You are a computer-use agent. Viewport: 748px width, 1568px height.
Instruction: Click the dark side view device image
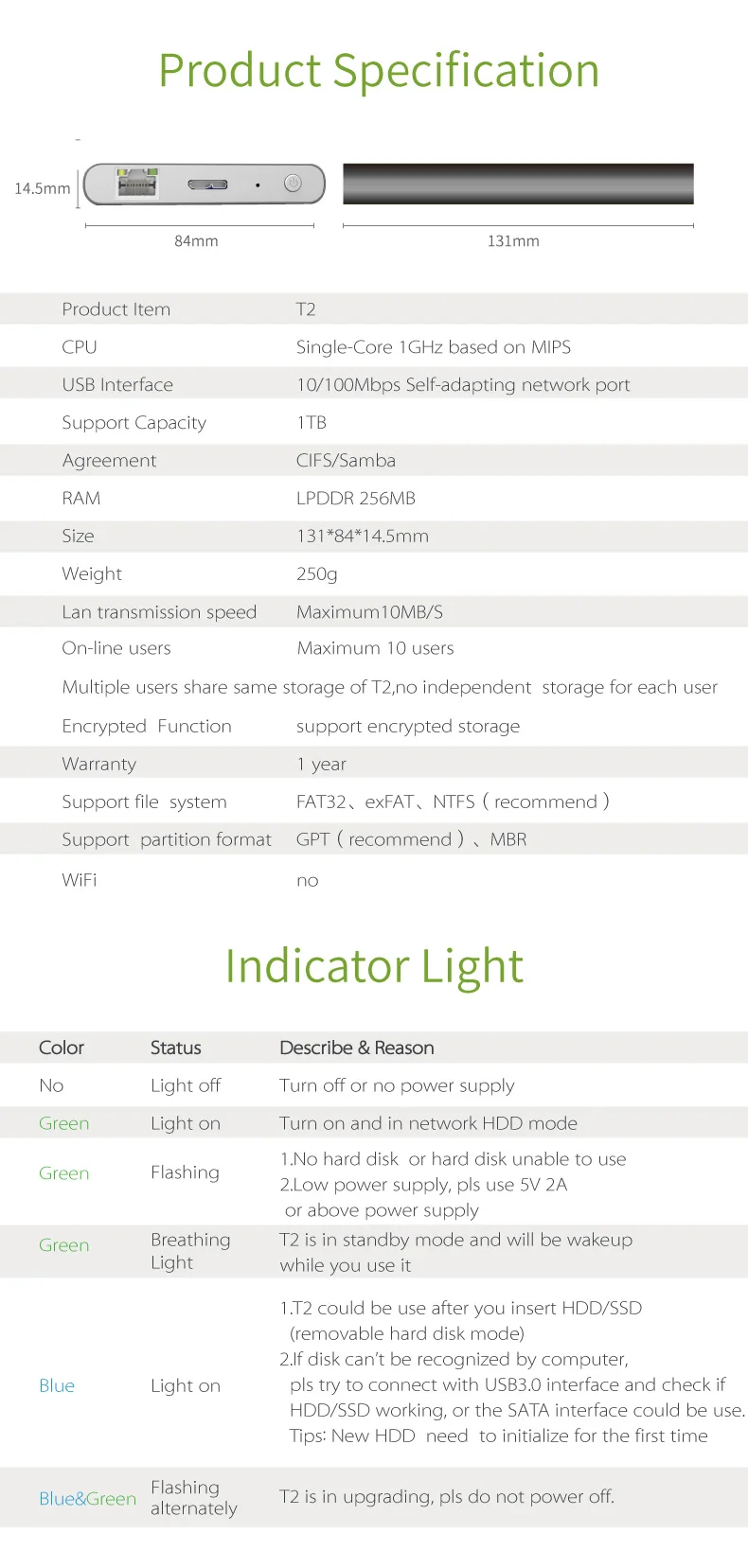tap(518, 184)
